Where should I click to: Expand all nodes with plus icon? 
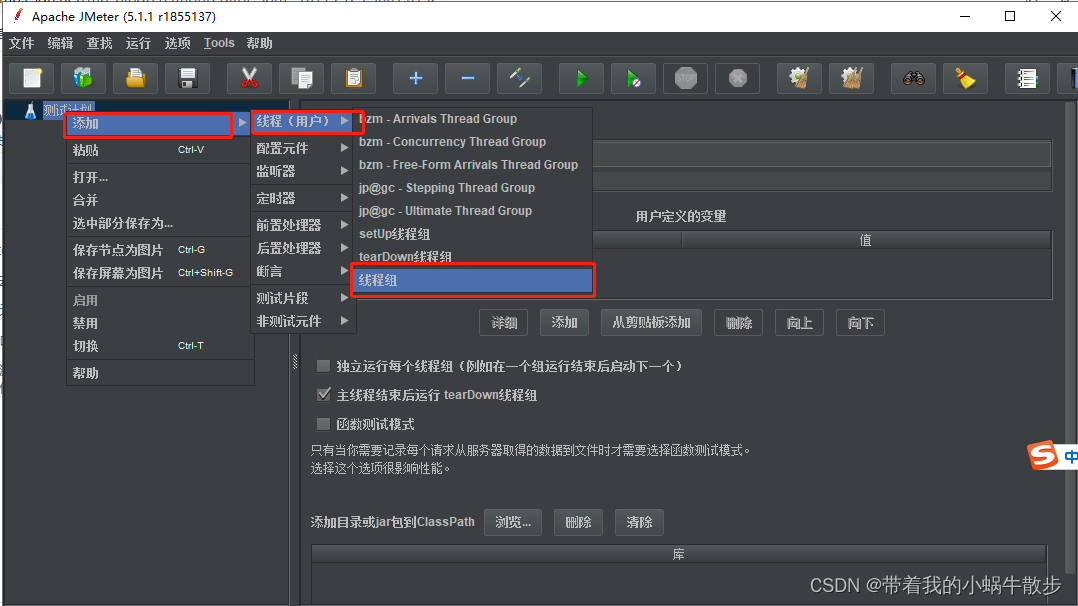(415, 78)
